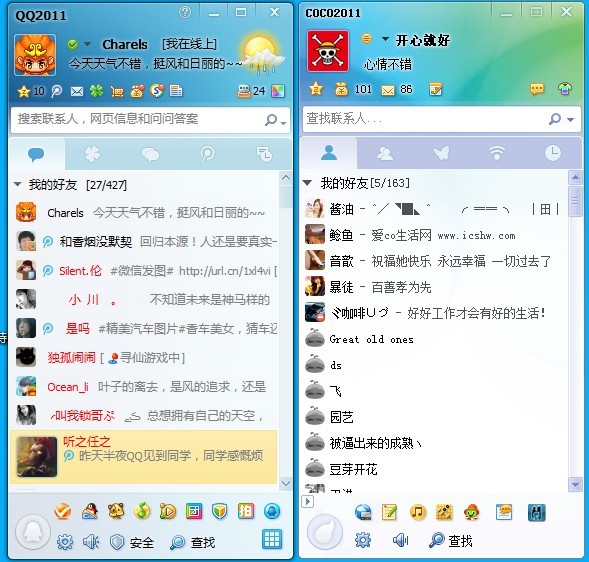
Task: Open the network browser icon in COCO2011 bottom bar
Action: click(x=363, y=512)
